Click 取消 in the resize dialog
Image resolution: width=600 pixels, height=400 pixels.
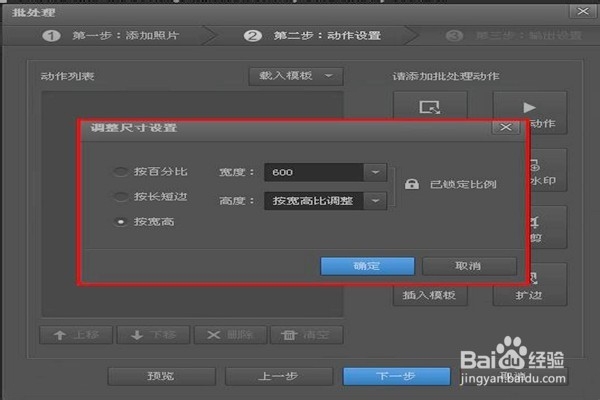point(469,266)
